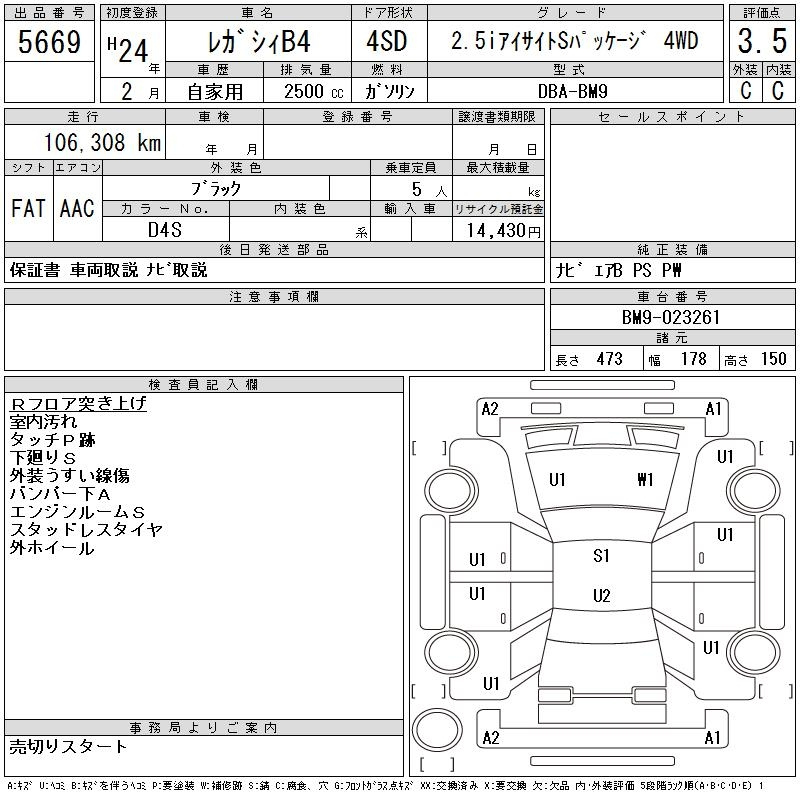The image size is (800, 800).
Task: Select the overall score 3.5
Action: click(762, 41)
